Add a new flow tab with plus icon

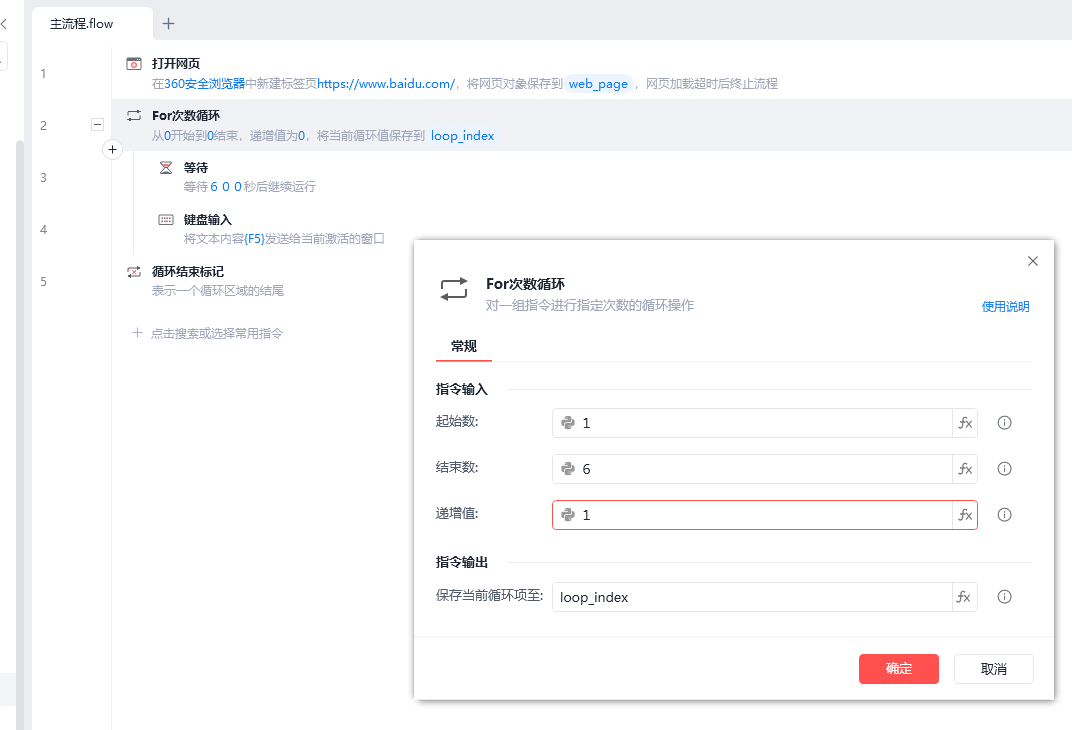click(x=168, y=23)
